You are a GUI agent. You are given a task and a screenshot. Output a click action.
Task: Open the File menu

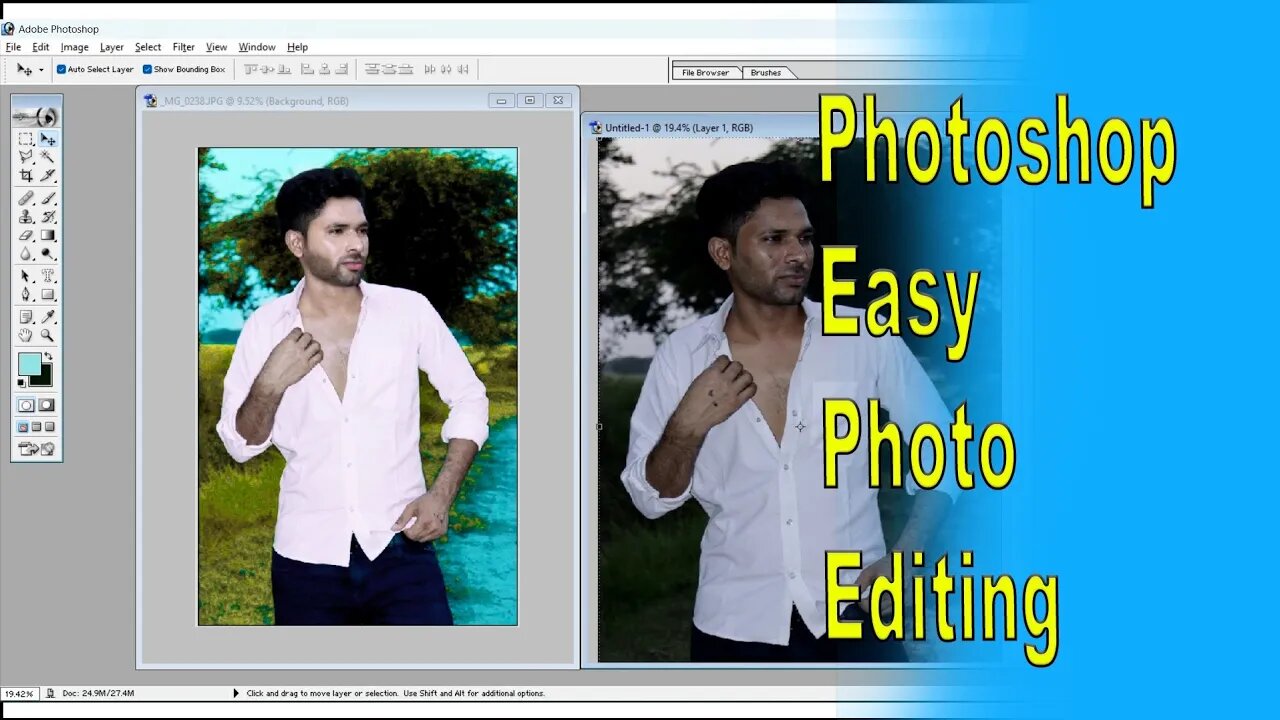tap(13, 47)
